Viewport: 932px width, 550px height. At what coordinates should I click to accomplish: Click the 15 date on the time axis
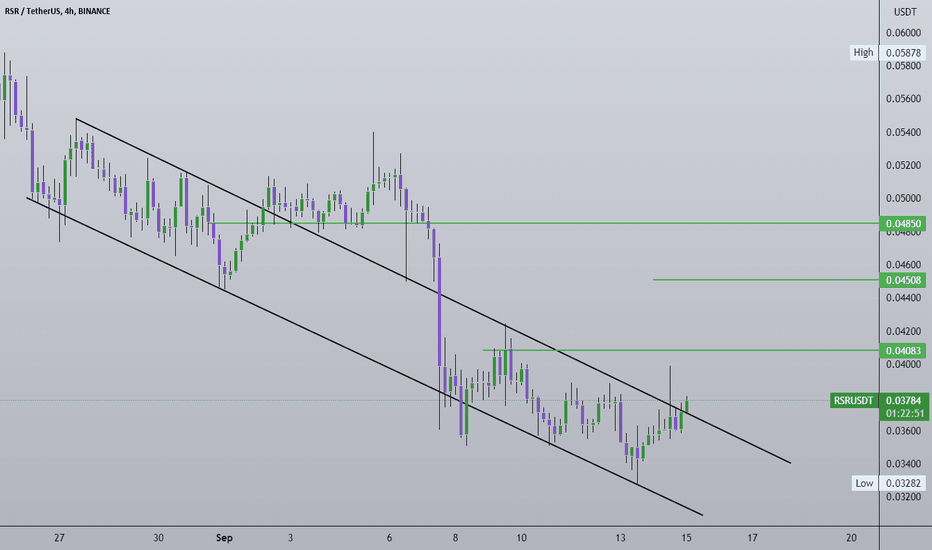[x=687, y=538]
